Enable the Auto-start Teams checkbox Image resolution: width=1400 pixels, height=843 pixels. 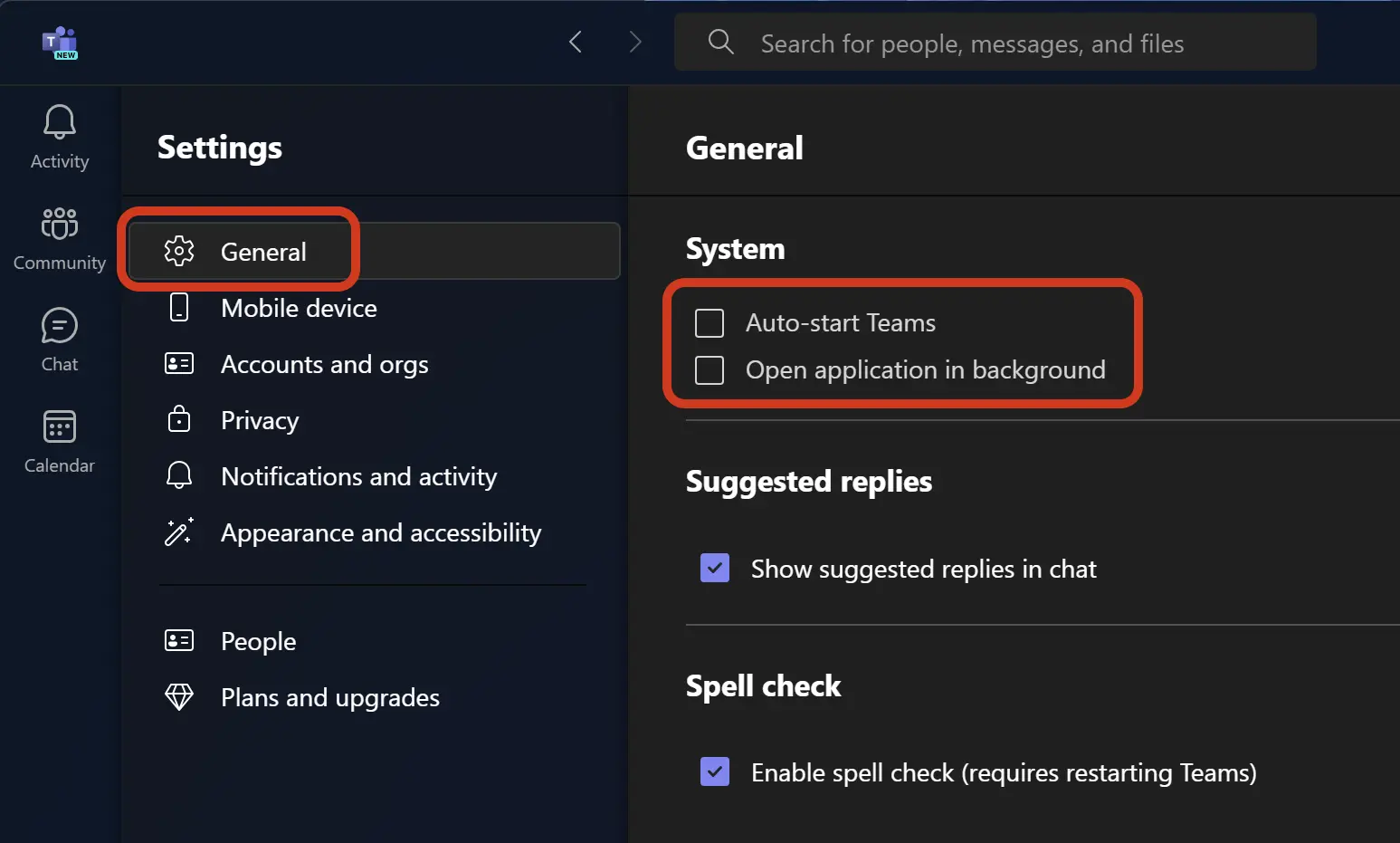(710, 322)
